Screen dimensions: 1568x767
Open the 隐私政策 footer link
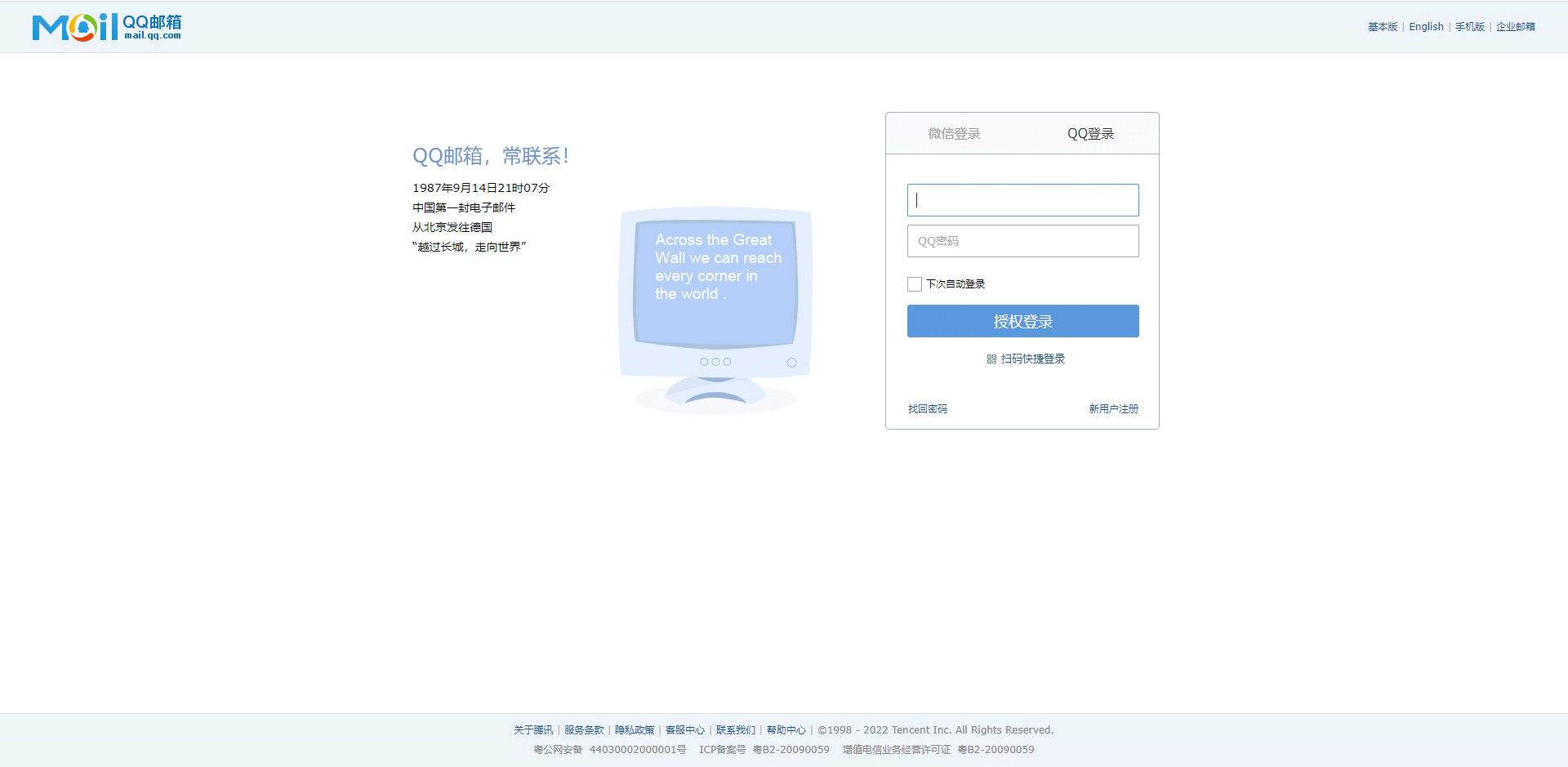point(635,730)
